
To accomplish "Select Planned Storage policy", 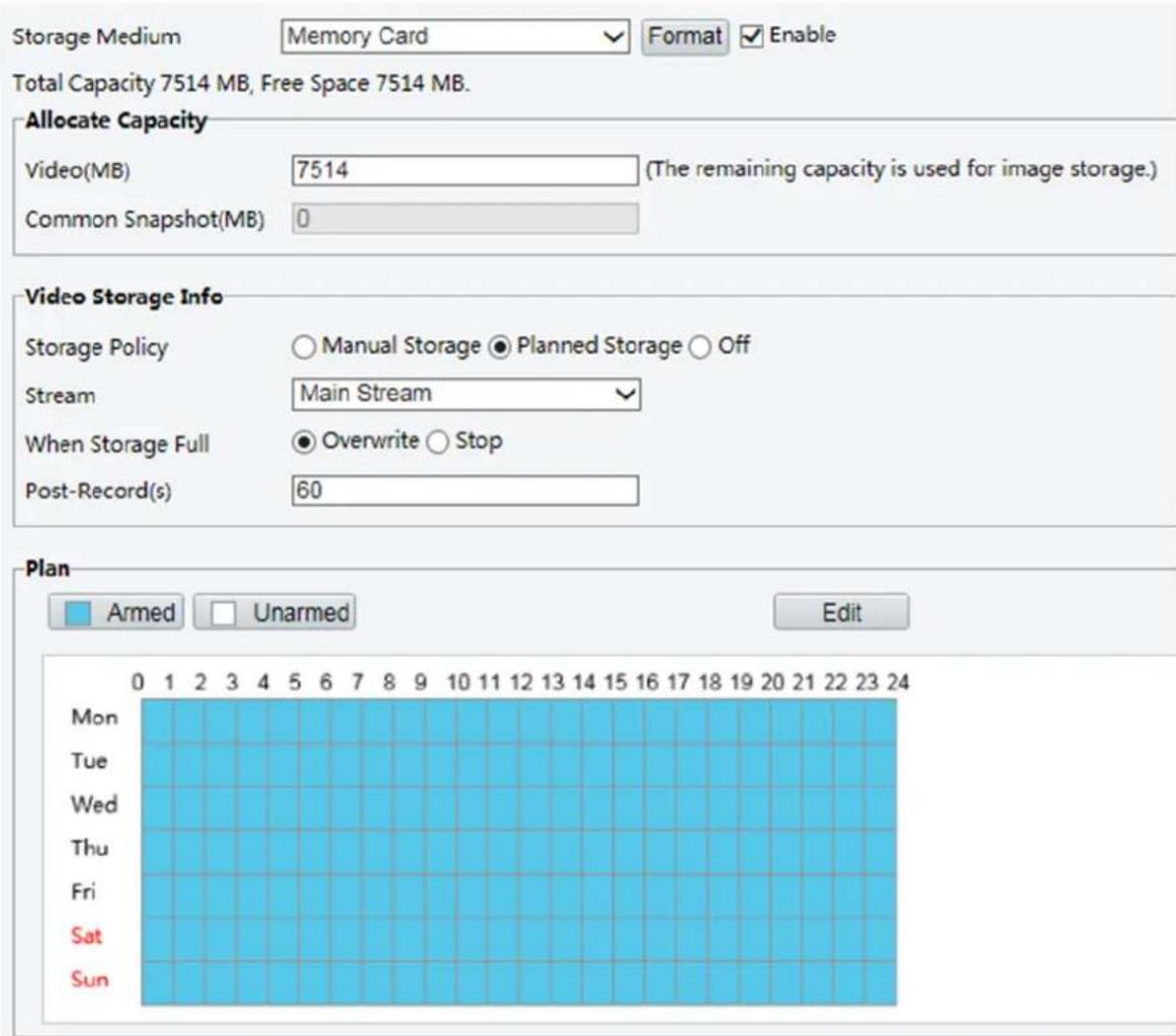I will click(499, 347).
